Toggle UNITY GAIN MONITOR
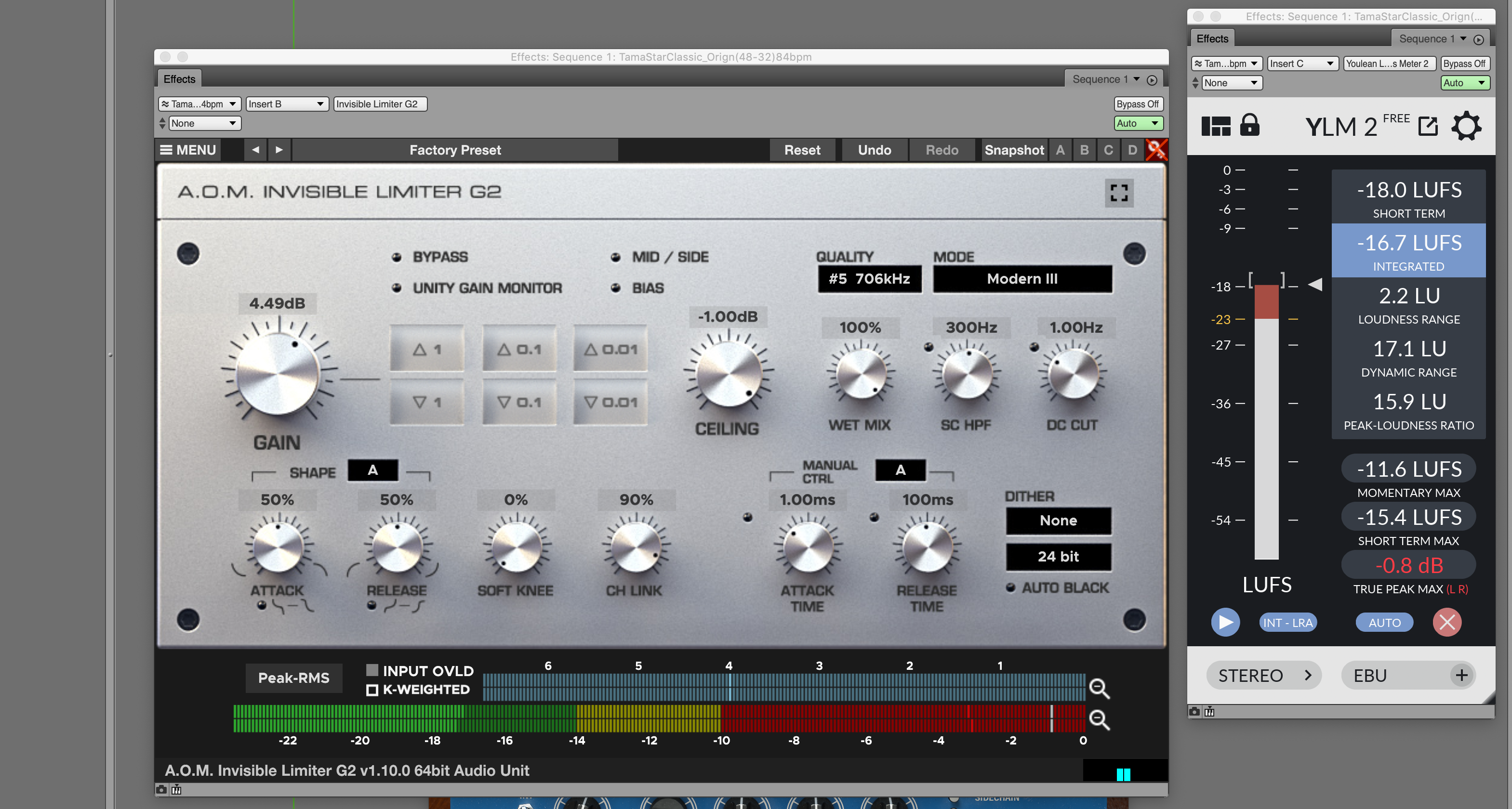 click(397, 288)
